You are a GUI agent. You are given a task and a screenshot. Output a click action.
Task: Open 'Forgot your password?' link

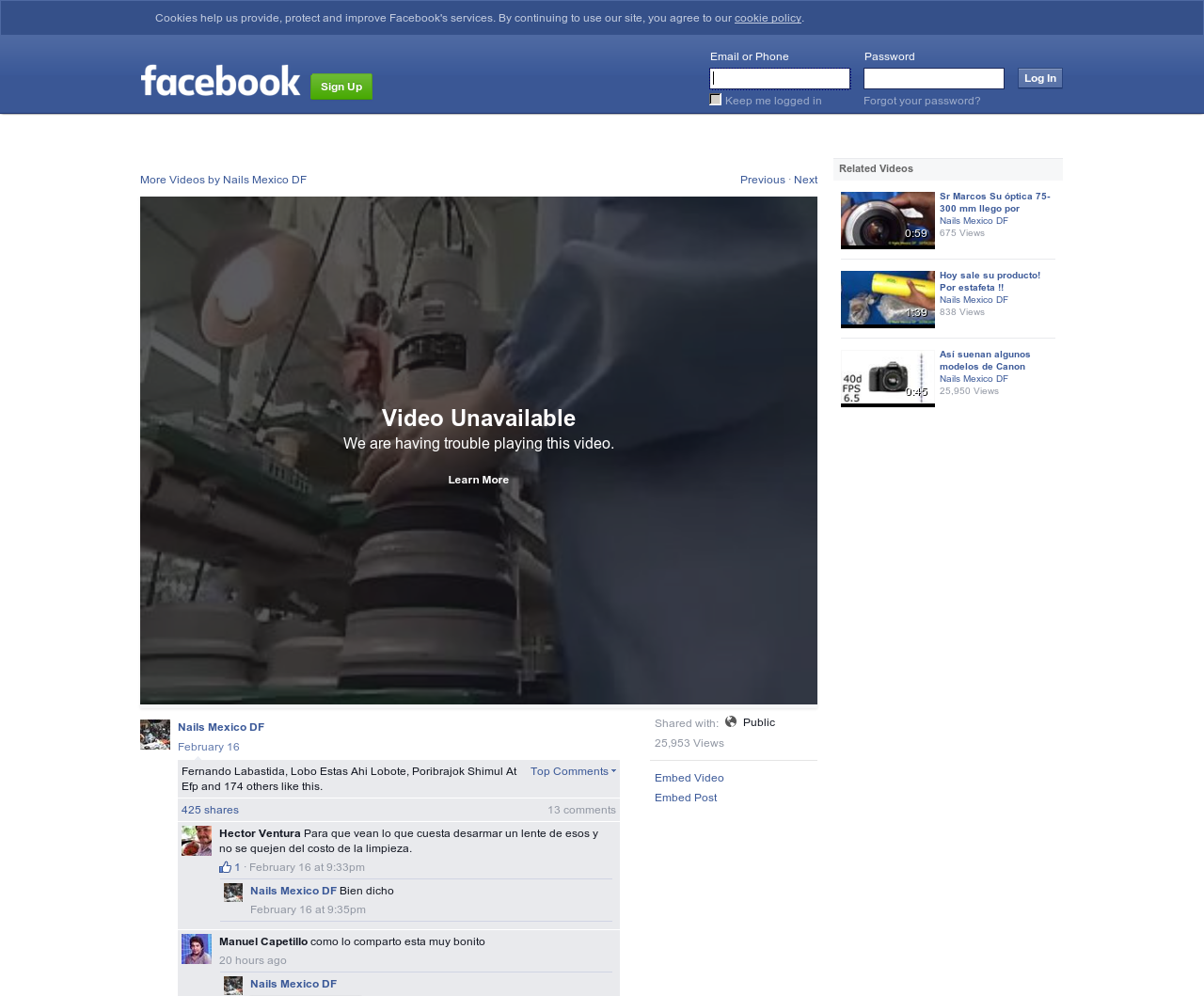tap(922, 101)
